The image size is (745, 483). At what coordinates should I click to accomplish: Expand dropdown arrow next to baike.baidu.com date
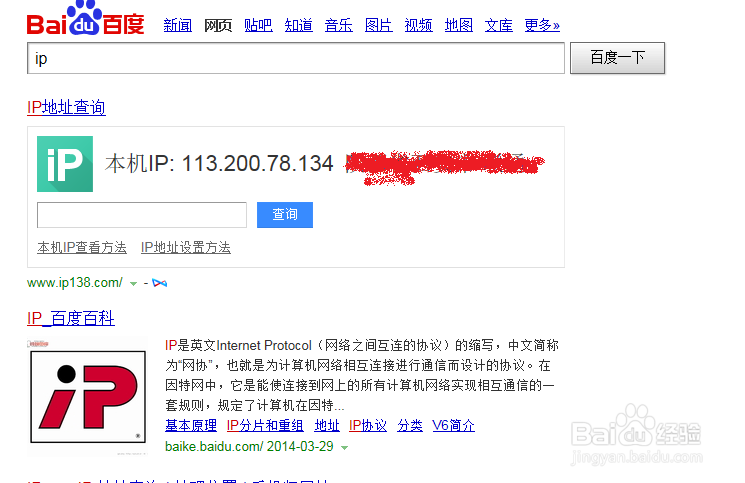(x=344, y=447)
